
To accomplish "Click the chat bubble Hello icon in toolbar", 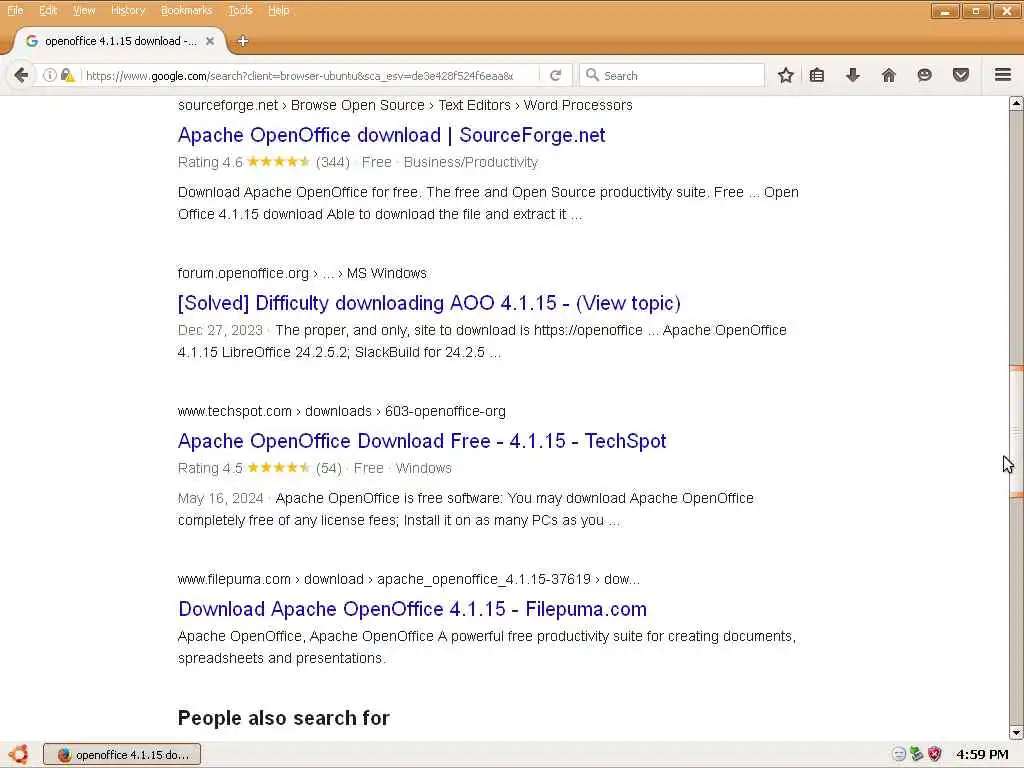I will (924, 75).
